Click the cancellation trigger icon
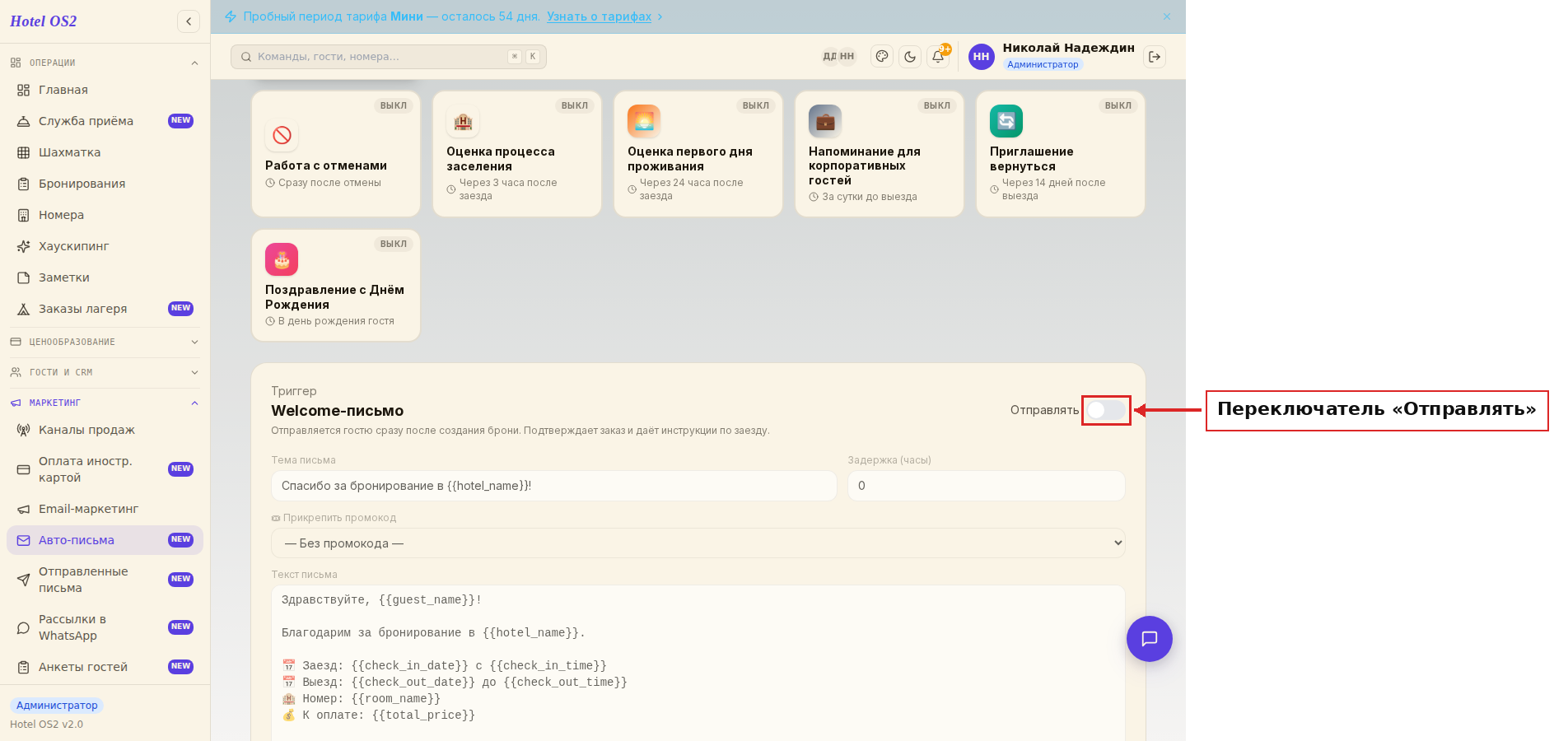1568x741 pixels. pos(282,135)
